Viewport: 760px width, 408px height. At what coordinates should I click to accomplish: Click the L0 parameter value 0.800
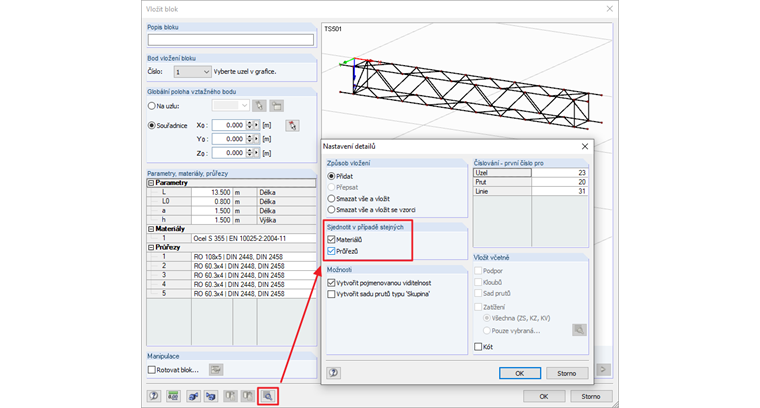click(212, 202)
